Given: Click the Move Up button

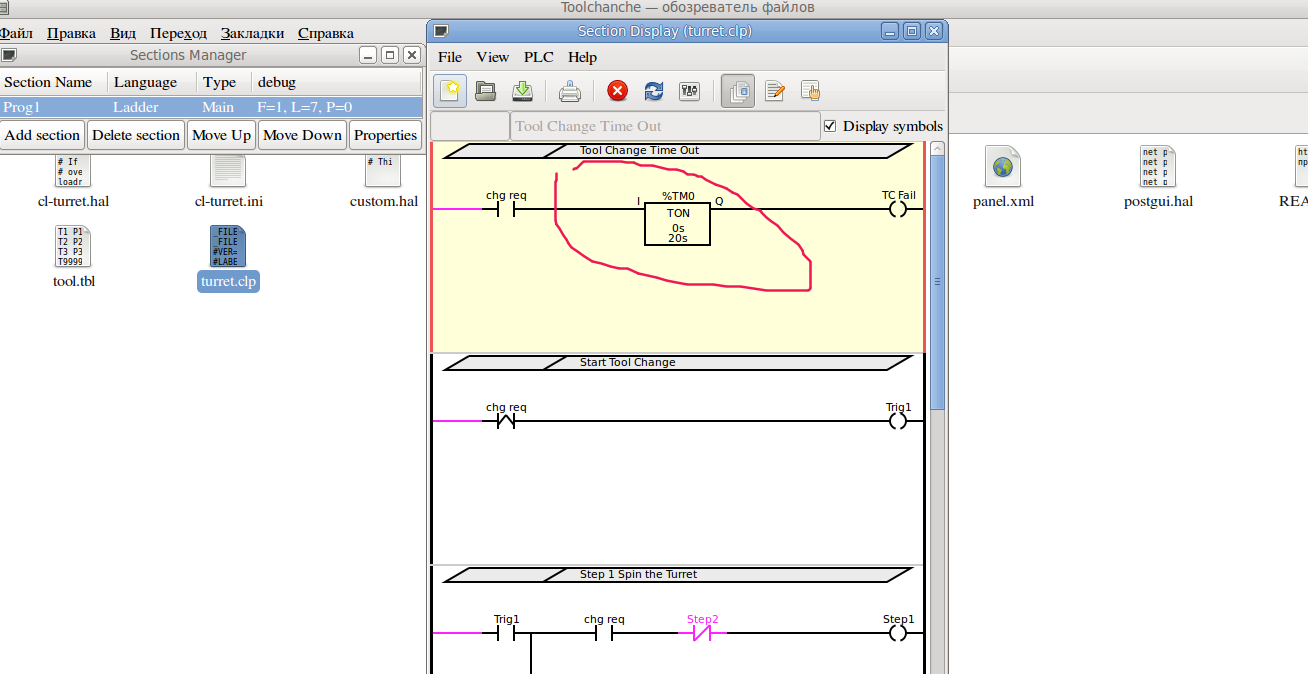Looking at the screenshot, I should click(x=221, y=135).
